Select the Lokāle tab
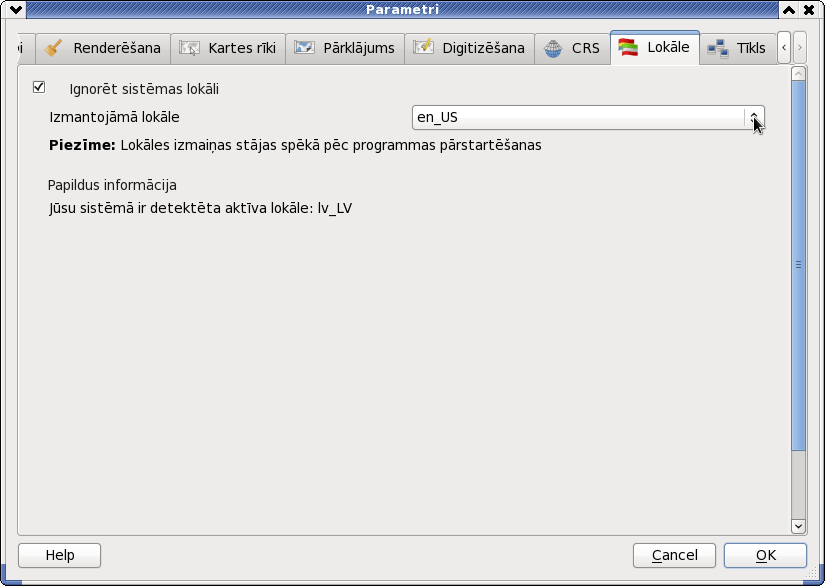The width and height of the screenshot is (825, 586). 655,47
